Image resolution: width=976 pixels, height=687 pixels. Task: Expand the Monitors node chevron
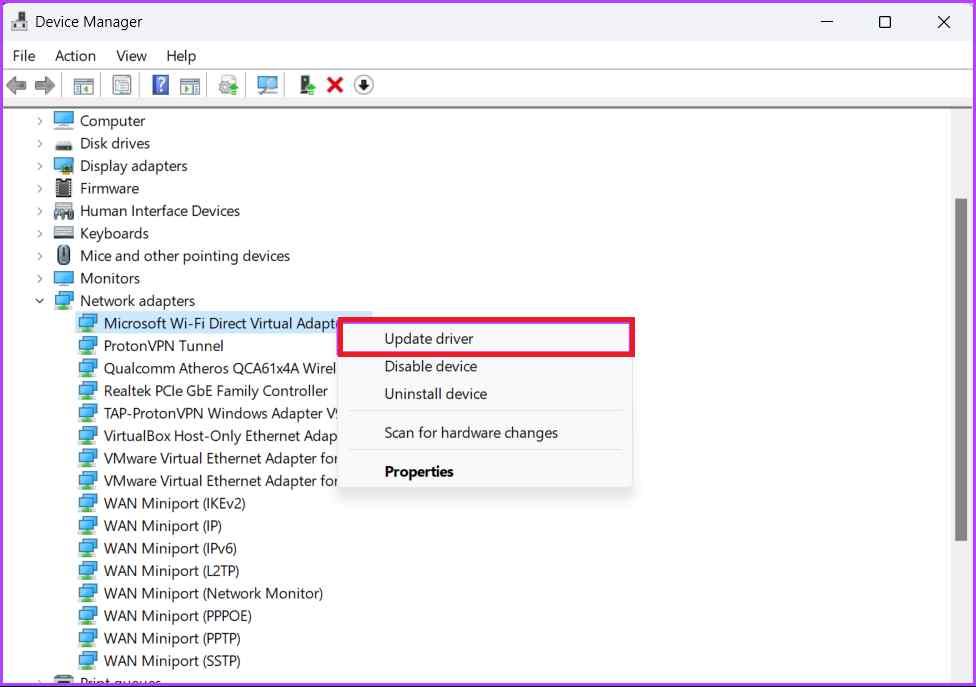click(x=40, y=278)
